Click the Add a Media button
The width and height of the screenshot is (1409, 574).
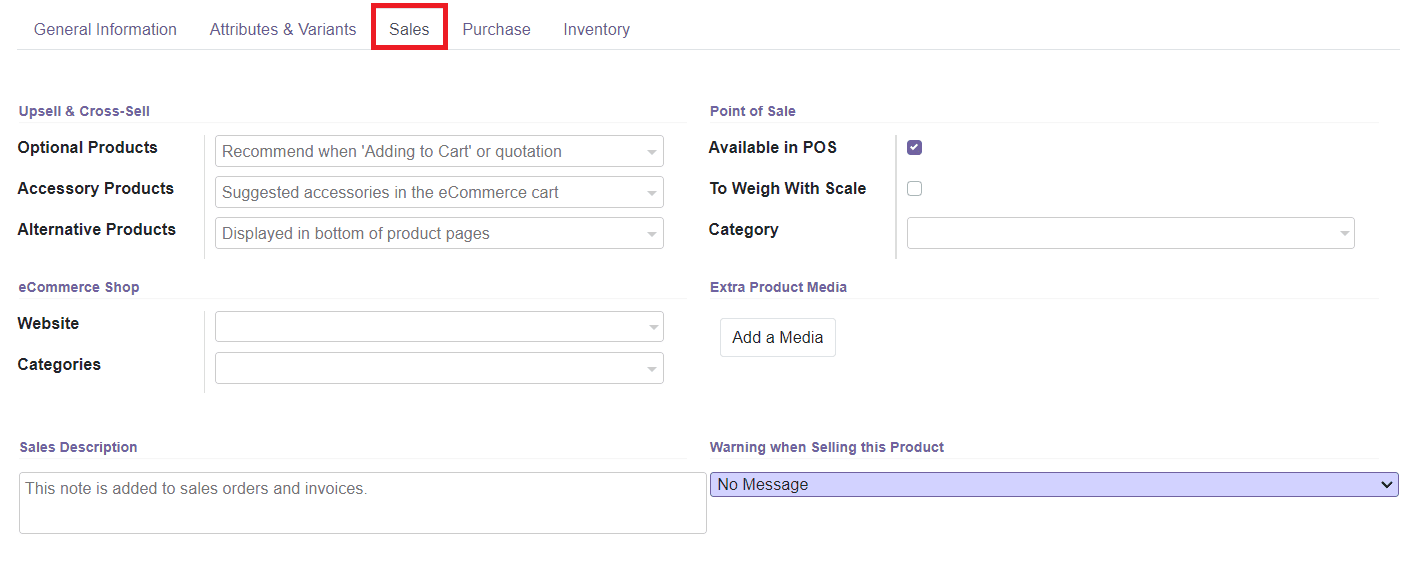point(777,338)
